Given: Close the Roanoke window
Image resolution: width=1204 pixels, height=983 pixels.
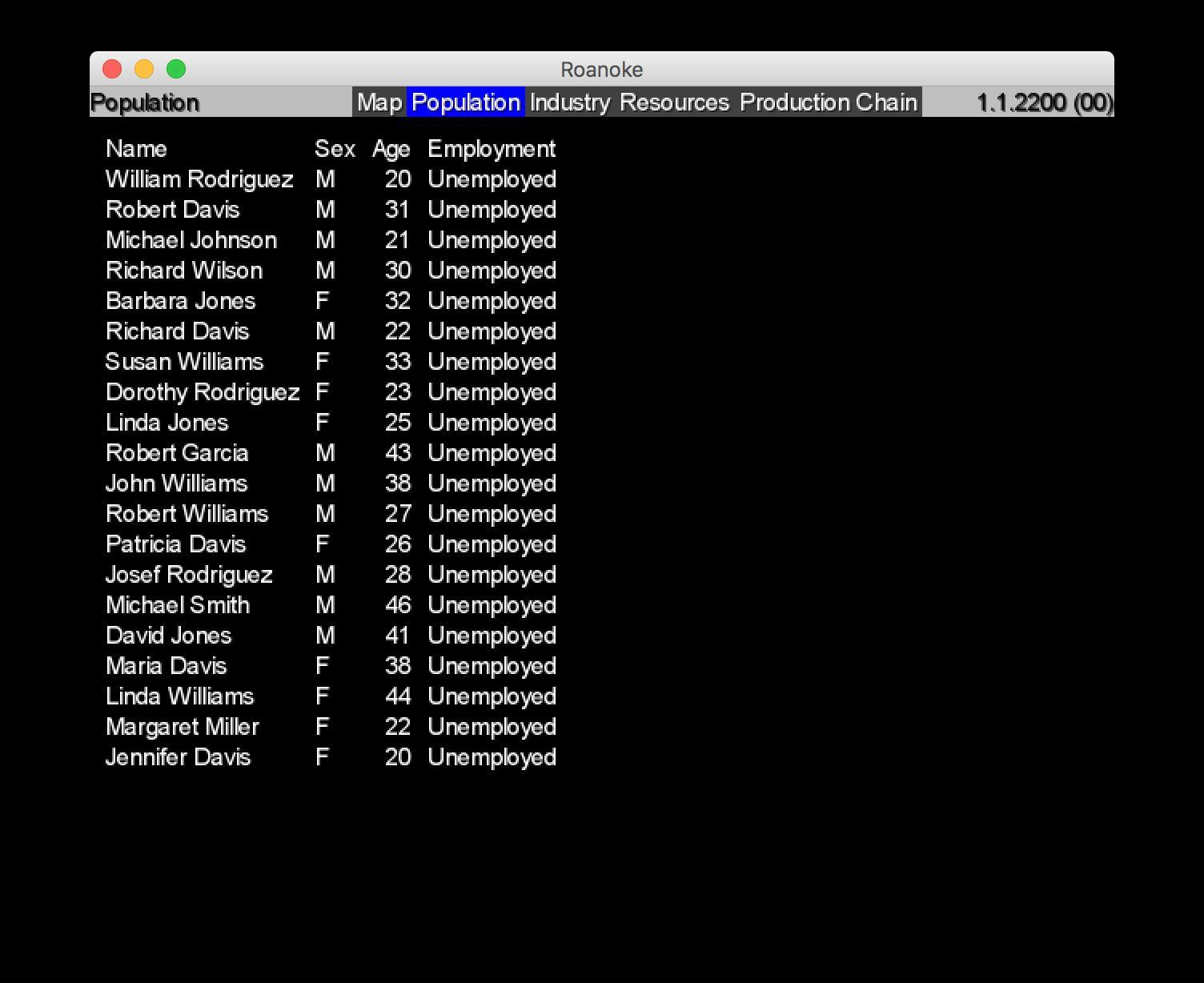Looking at the screenshot, I should click(112, 69).
